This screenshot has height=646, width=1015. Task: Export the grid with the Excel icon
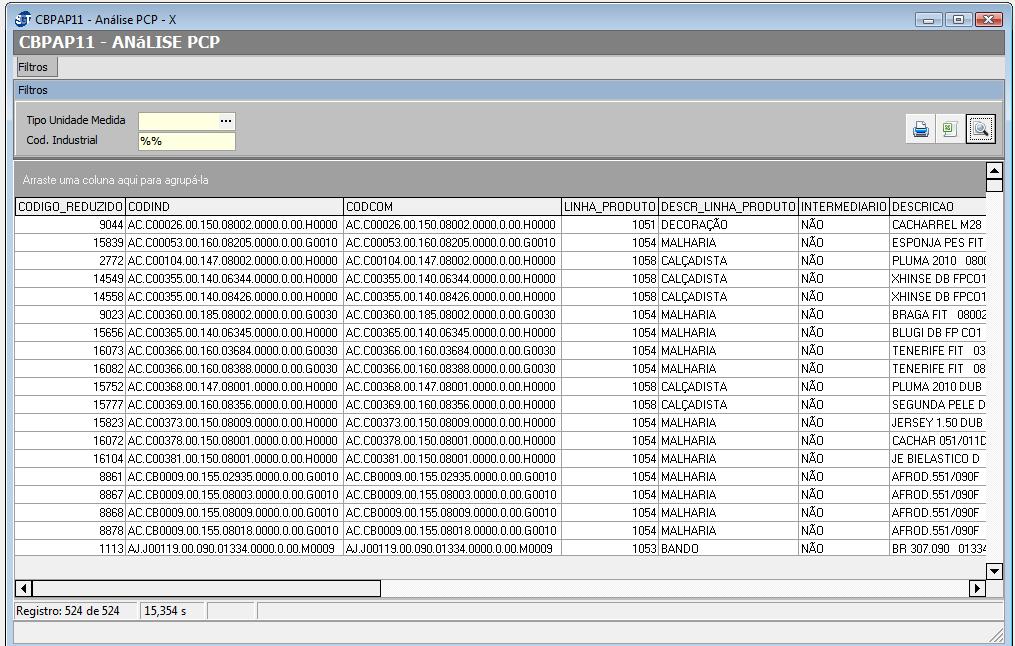(950, 129)
